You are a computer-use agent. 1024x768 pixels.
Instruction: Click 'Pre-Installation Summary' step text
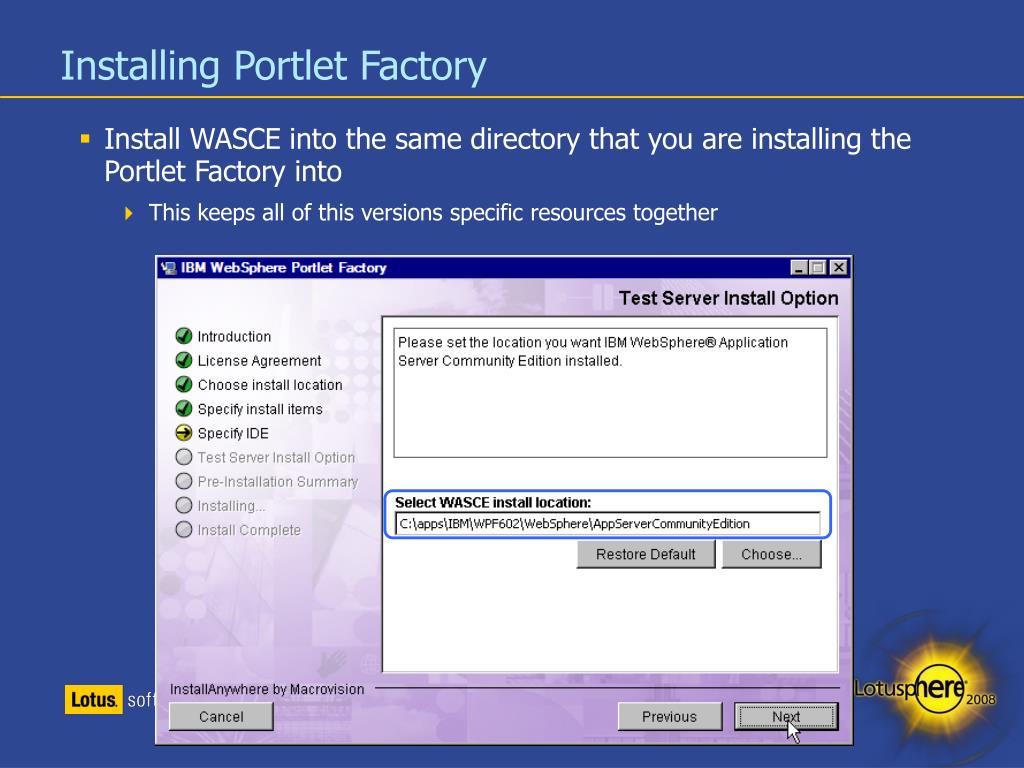pos(278,482)
